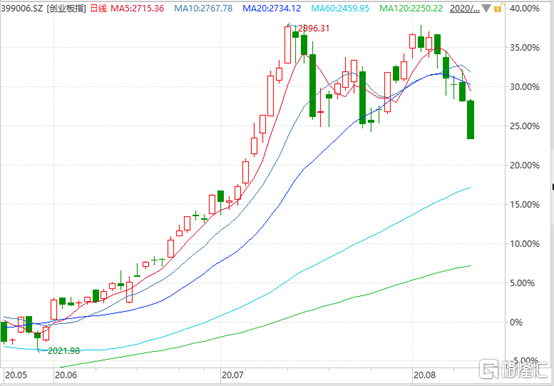Click the orange unlock padlock icon
554x386 pixels.
coord(499,8)
